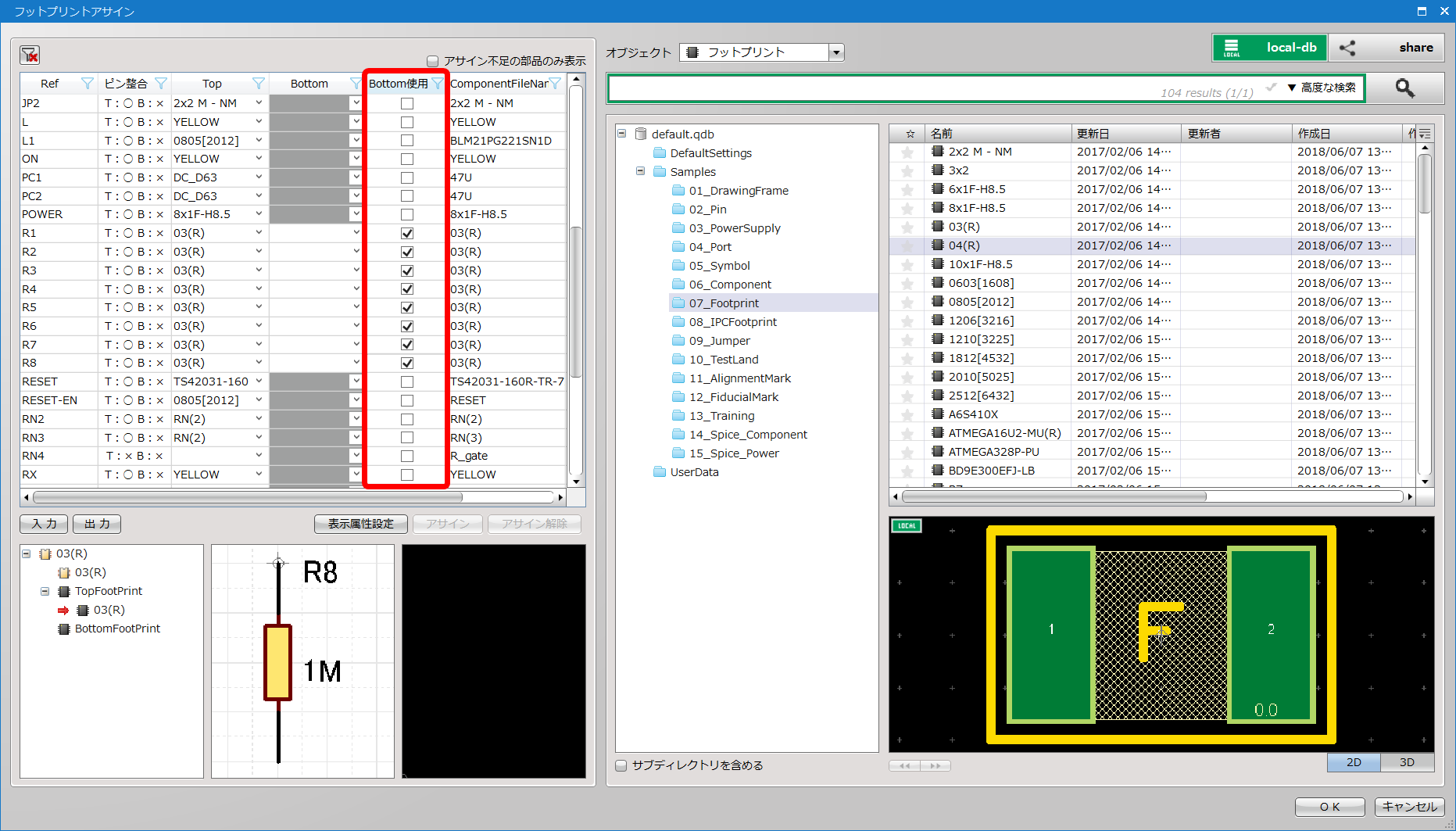The height and width of the screenshot is (831, 1456).
Task: Switch preview to 3D tab
Action: point(1407,762)
